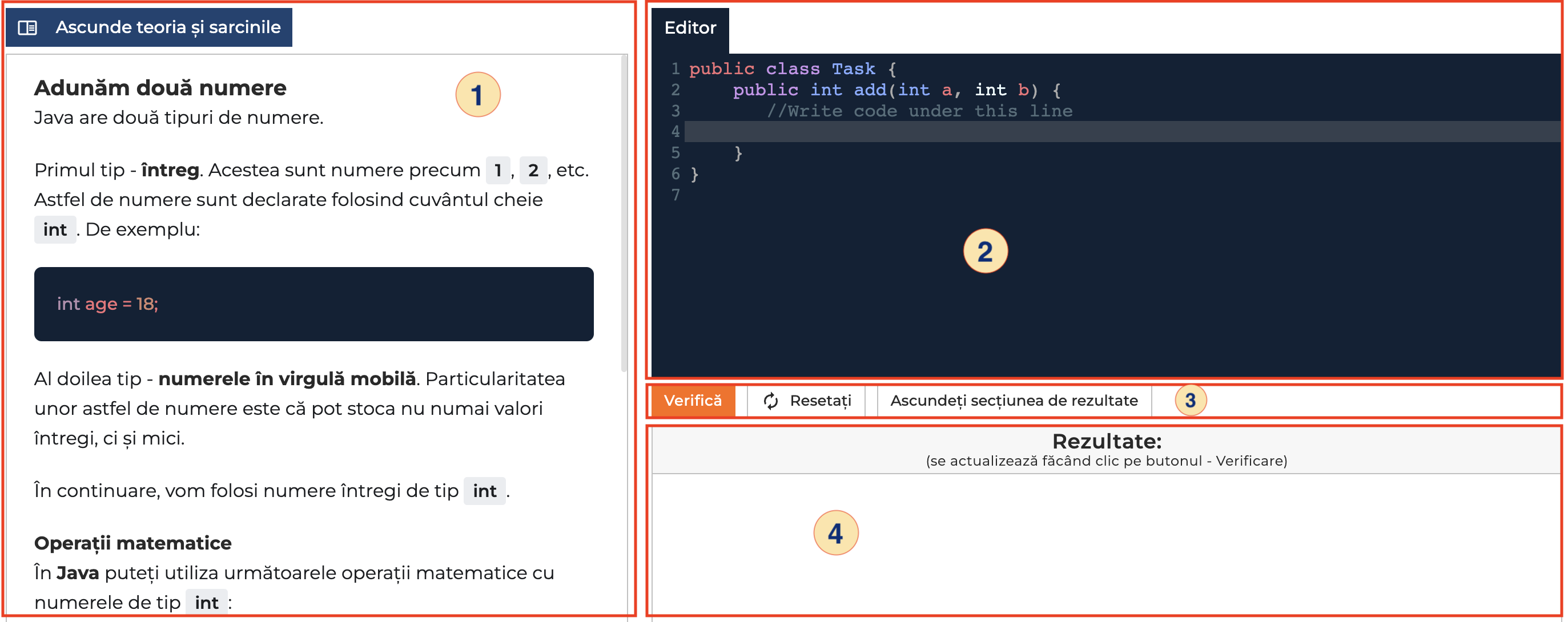
Task: Click the 'Adunăm două numere' heading
Action: coord(160,88)
